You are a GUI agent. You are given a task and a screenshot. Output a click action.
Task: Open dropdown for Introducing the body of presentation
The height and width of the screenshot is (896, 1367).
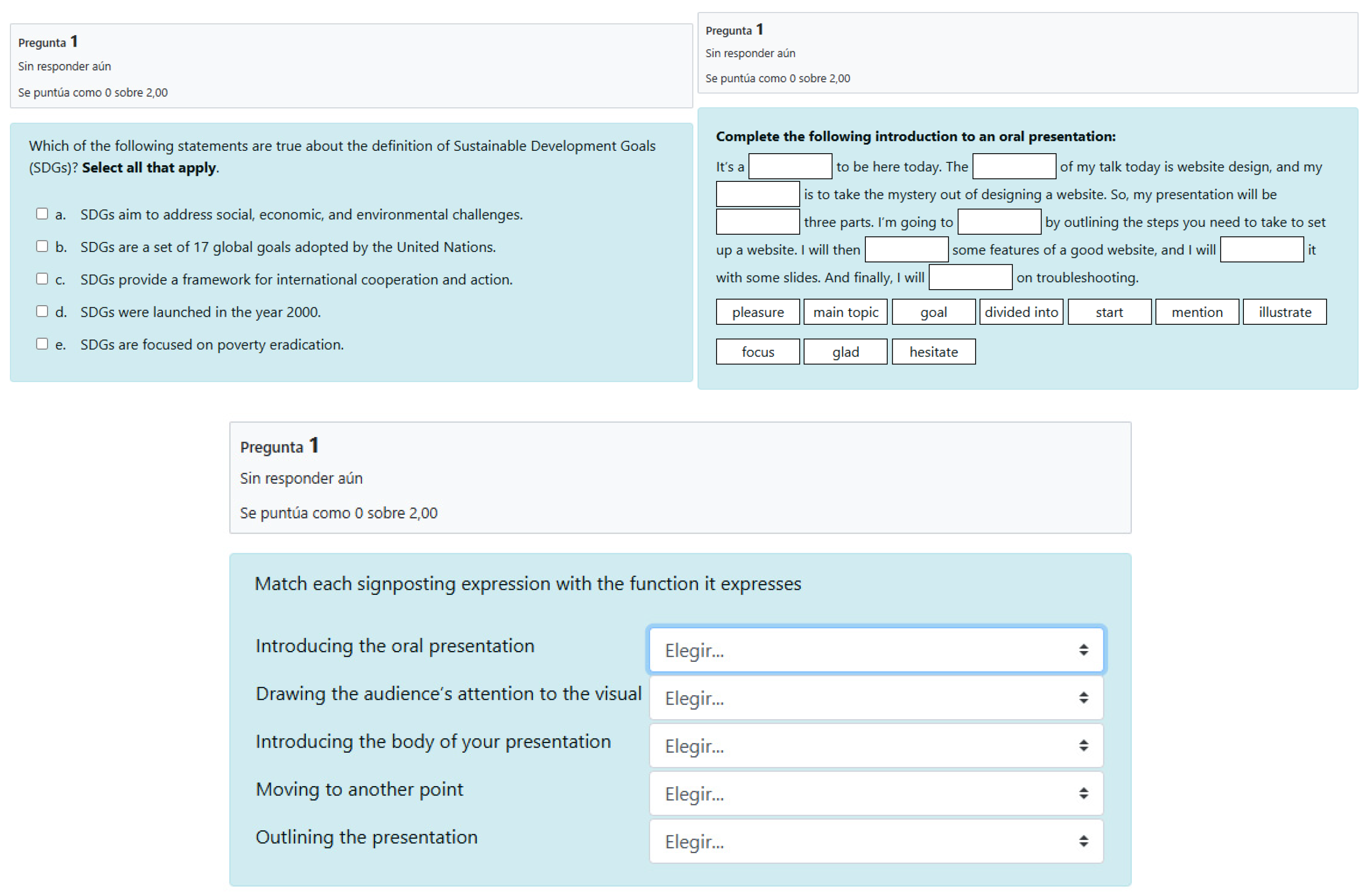tap(875, 746)
